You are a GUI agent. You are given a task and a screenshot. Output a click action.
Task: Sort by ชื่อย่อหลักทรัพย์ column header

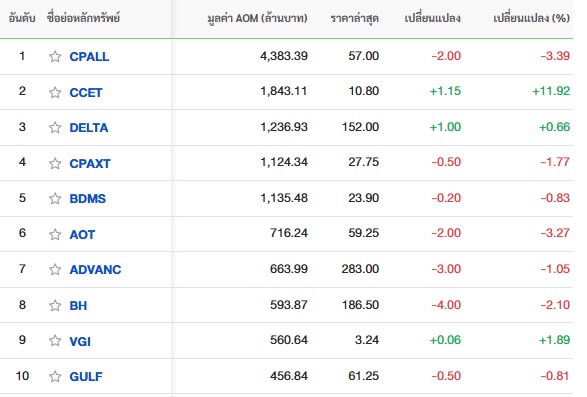tap(83, 18)
